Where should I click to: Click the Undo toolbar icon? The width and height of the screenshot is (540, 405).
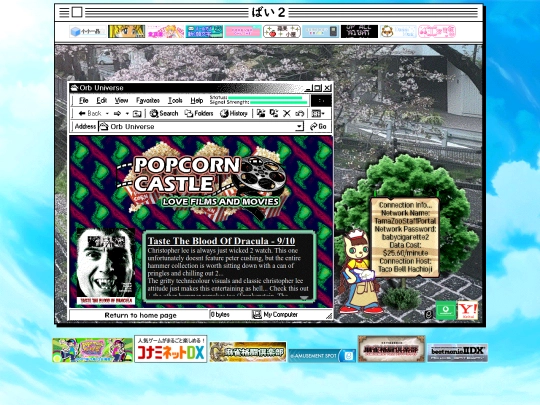pos(299,113)
